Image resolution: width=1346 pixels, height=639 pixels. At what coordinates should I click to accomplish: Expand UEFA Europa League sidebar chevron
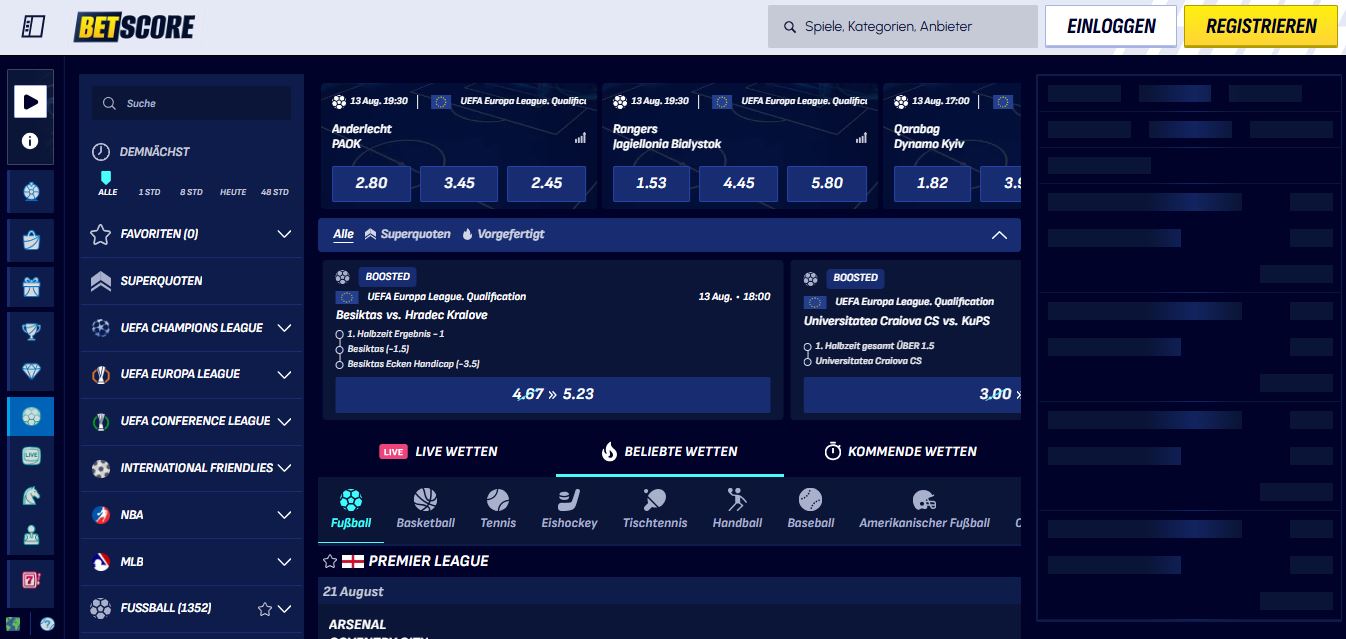284,374
